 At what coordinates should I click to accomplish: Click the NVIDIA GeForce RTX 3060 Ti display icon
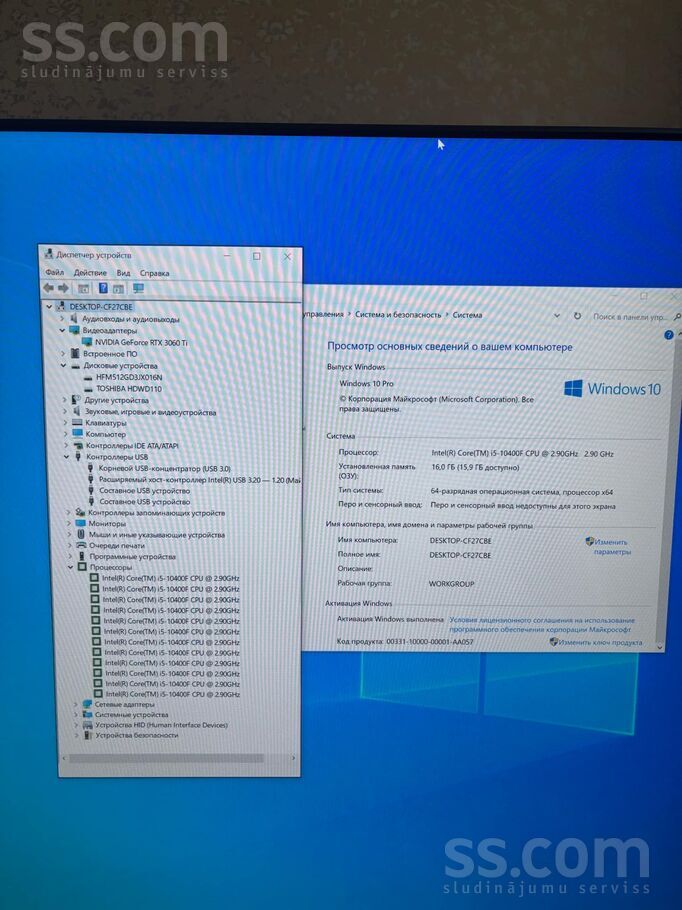tap(87, 342)
